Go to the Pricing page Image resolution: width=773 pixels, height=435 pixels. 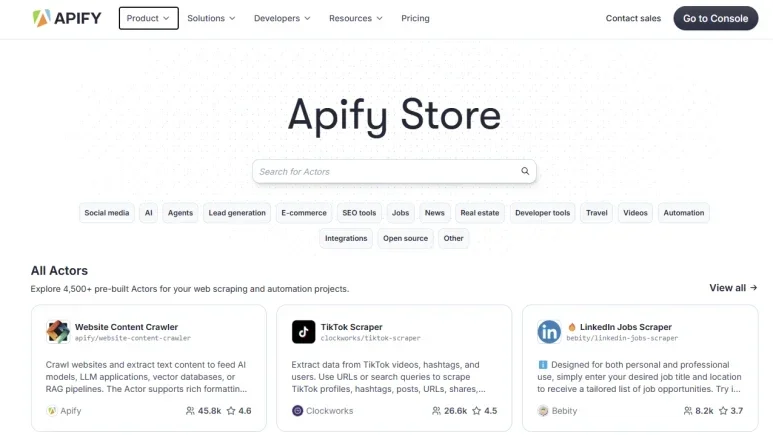pos(415,18)
